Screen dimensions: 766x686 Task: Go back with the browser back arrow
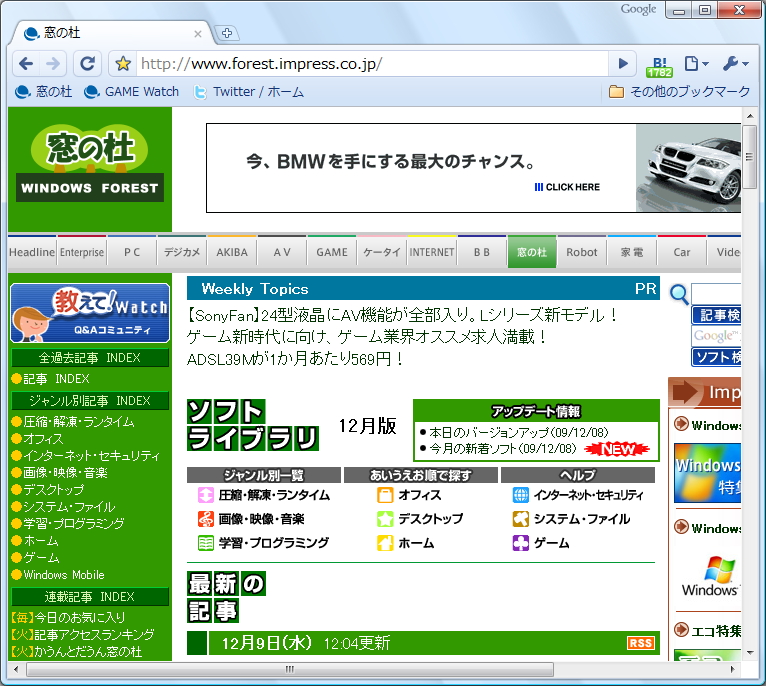(x=26, y=64)
